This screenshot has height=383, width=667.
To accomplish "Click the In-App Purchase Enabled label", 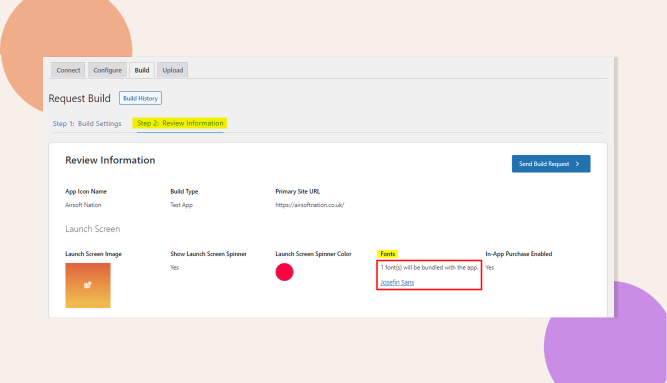I will (x=519, y=254).
